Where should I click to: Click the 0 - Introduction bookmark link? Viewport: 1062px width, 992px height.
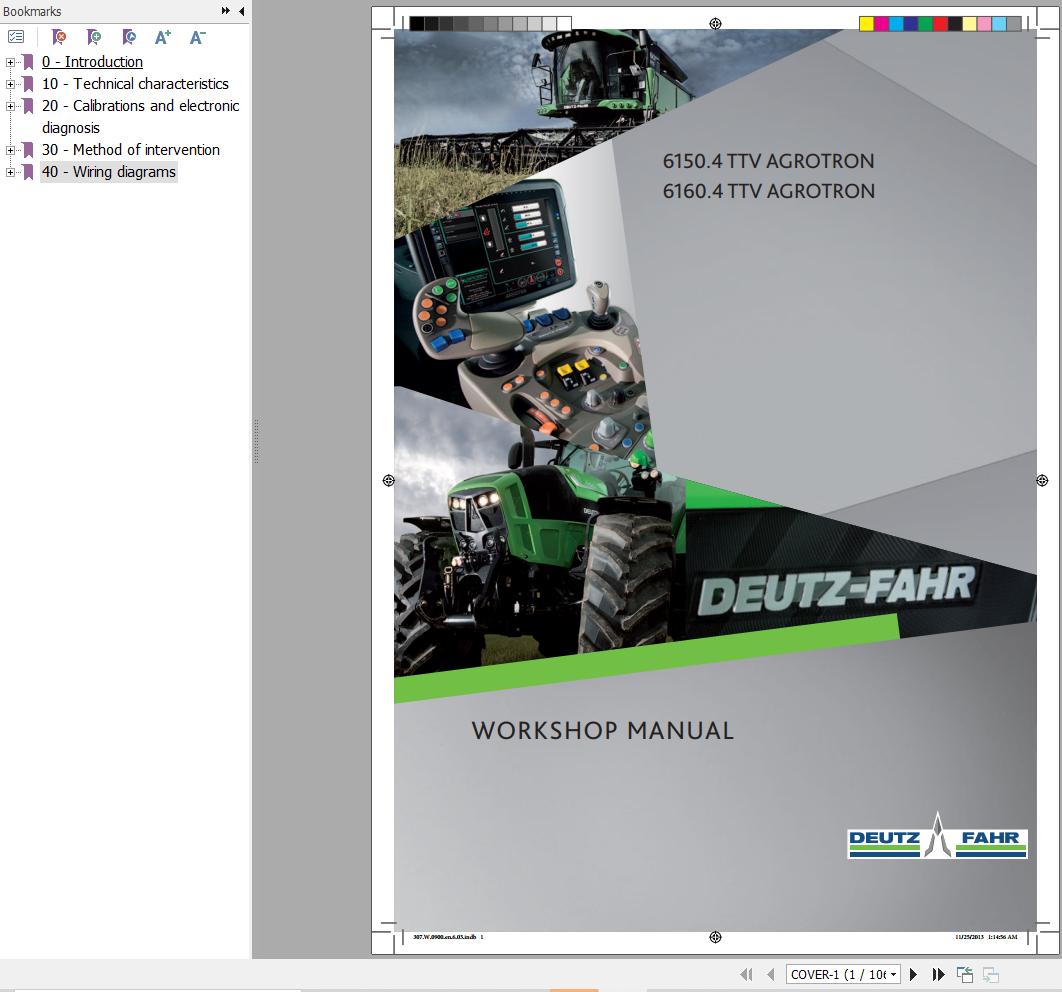[x=92, y=62]
